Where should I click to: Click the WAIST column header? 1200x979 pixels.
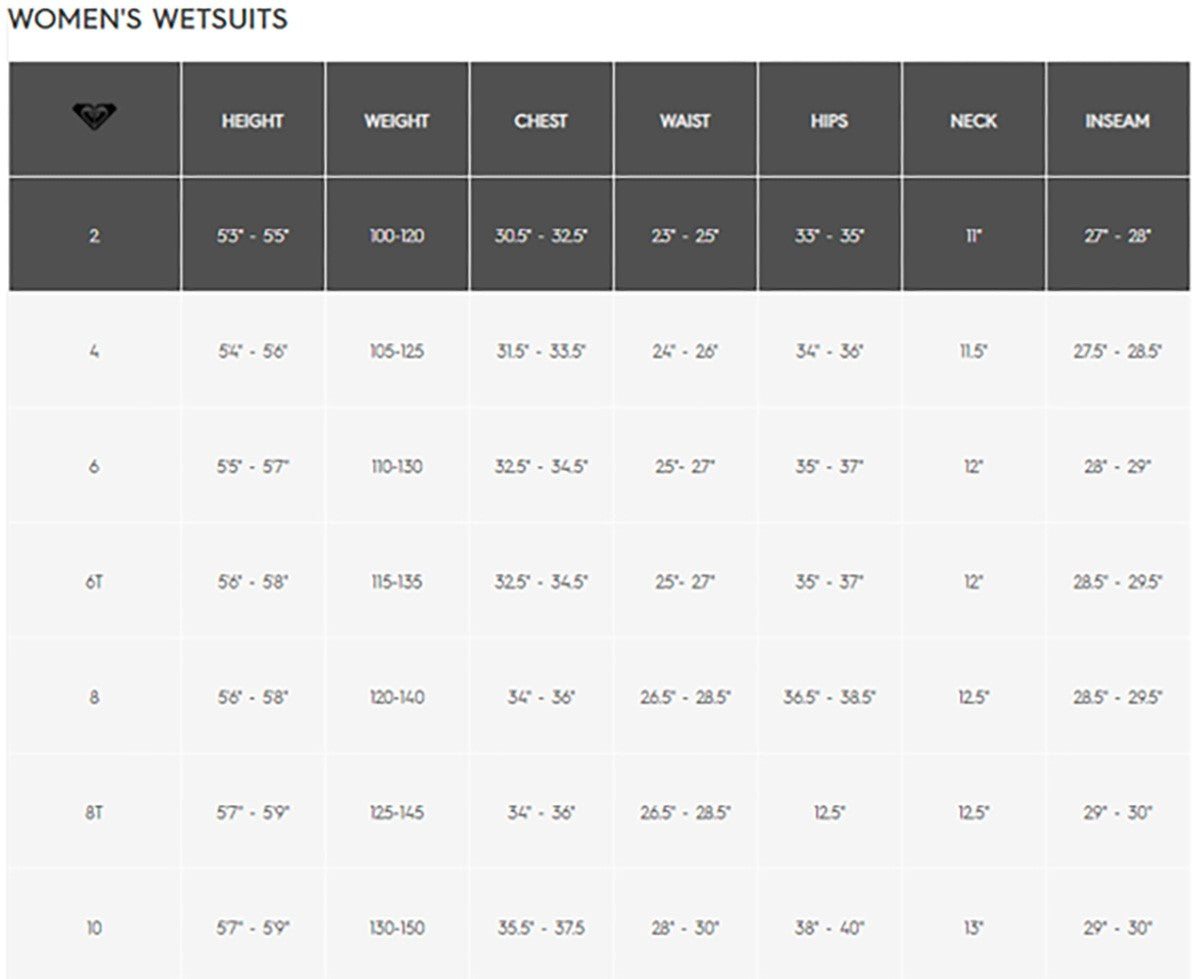685,121
